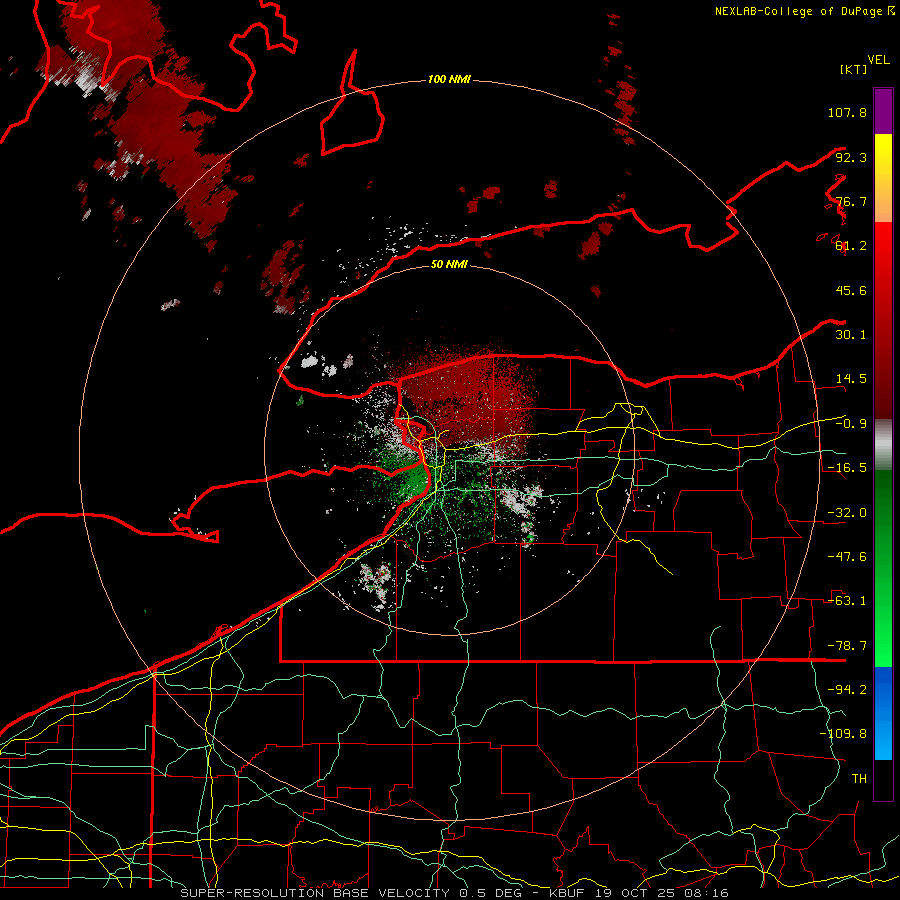Select the 107.8 value on velocity scale
This screenshot has width=900, height=900.
tap(847, 112)
